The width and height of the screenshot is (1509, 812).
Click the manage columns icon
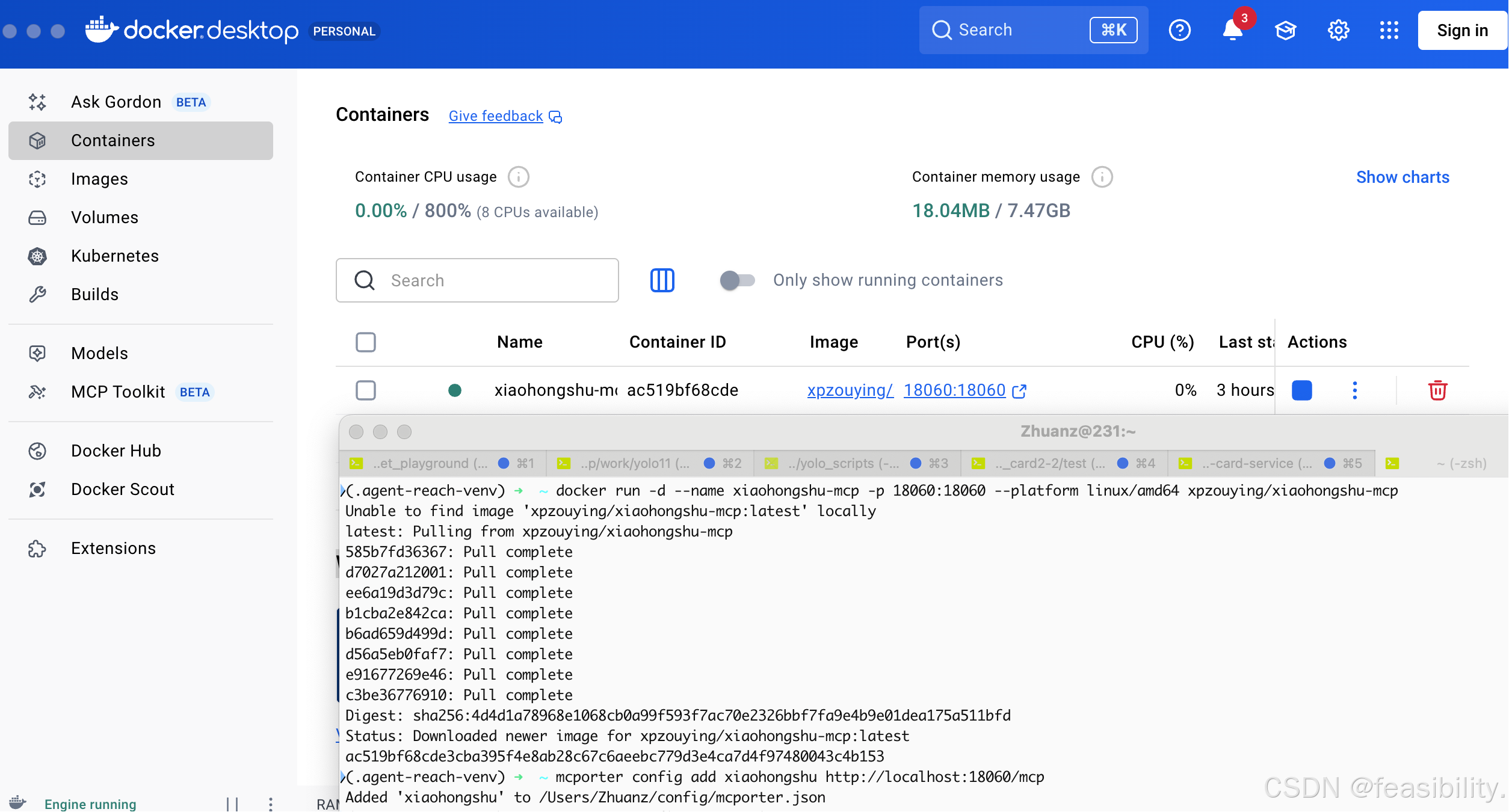(x=662, y=280)
